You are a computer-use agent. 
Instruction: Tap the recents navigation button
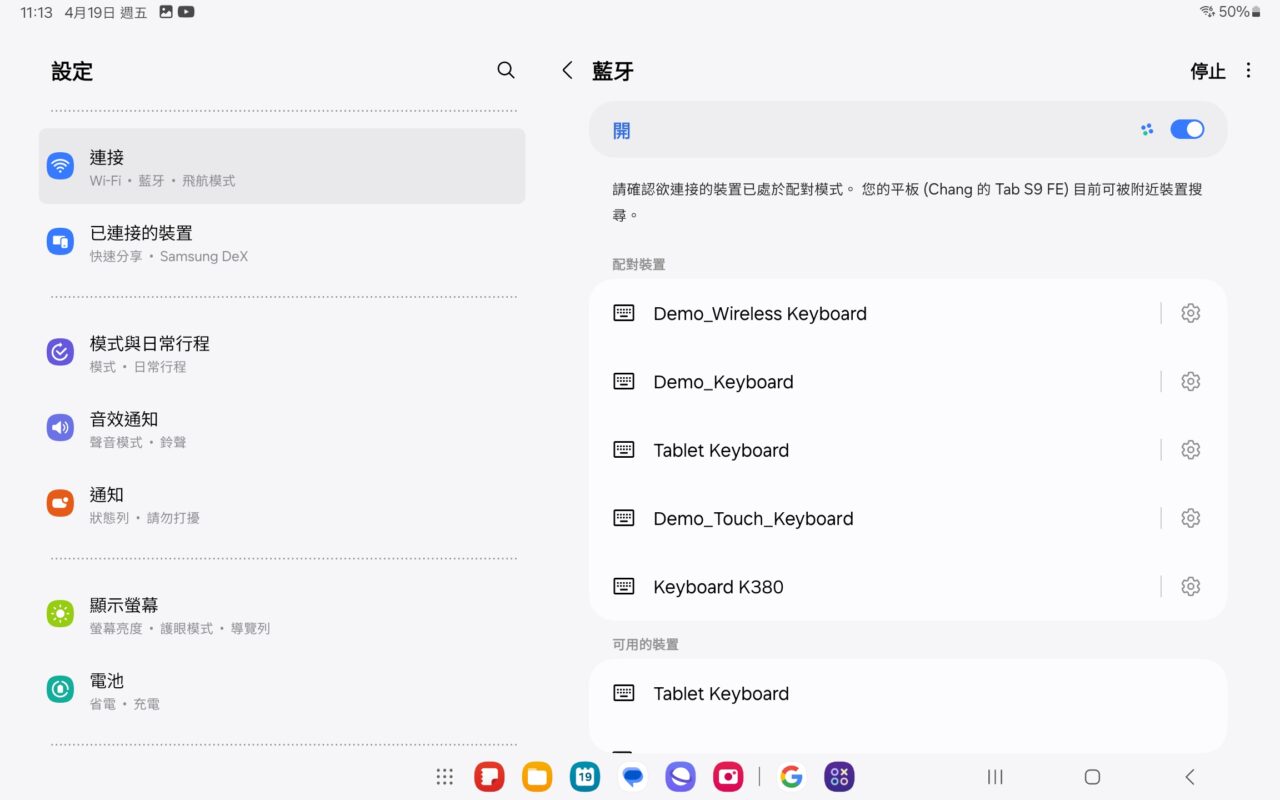click(995, 777)
